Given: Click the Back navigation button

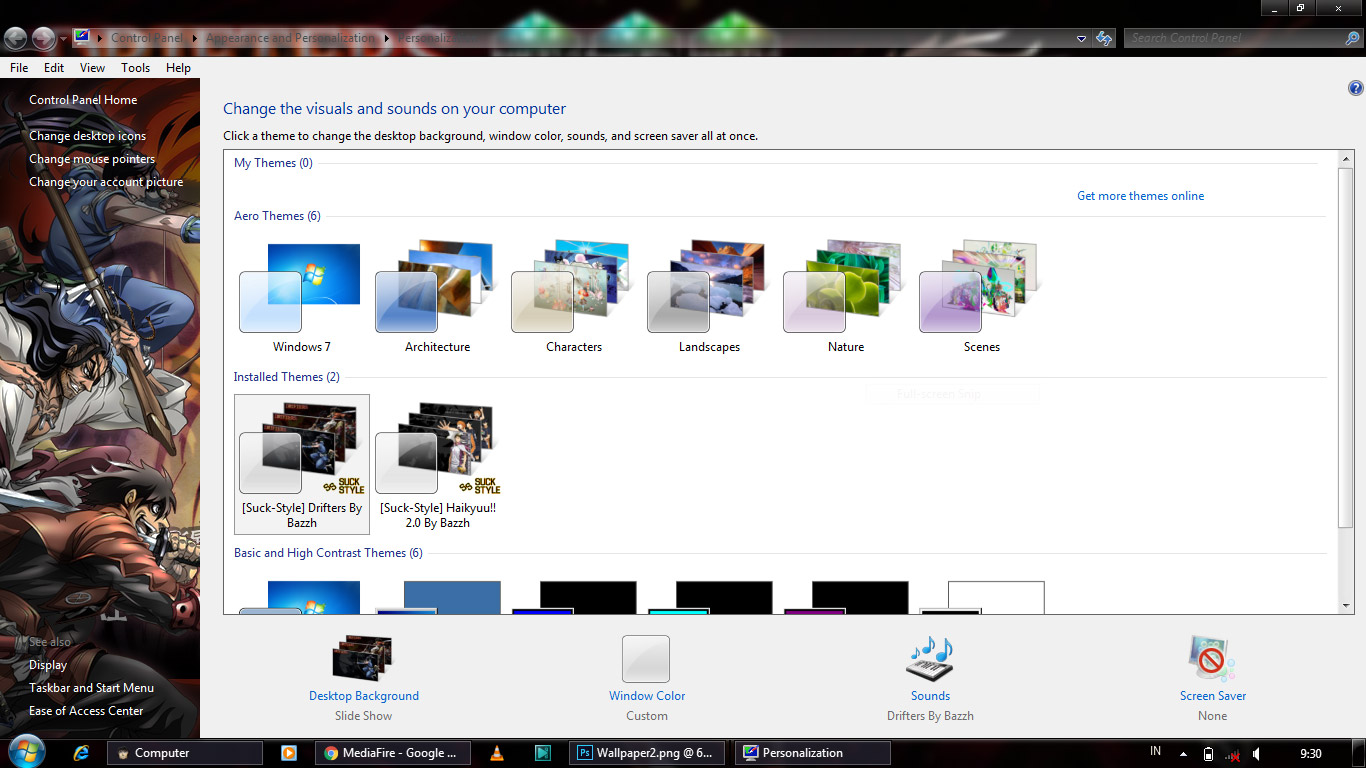Looking at the screenshot, I should [16, 38].
